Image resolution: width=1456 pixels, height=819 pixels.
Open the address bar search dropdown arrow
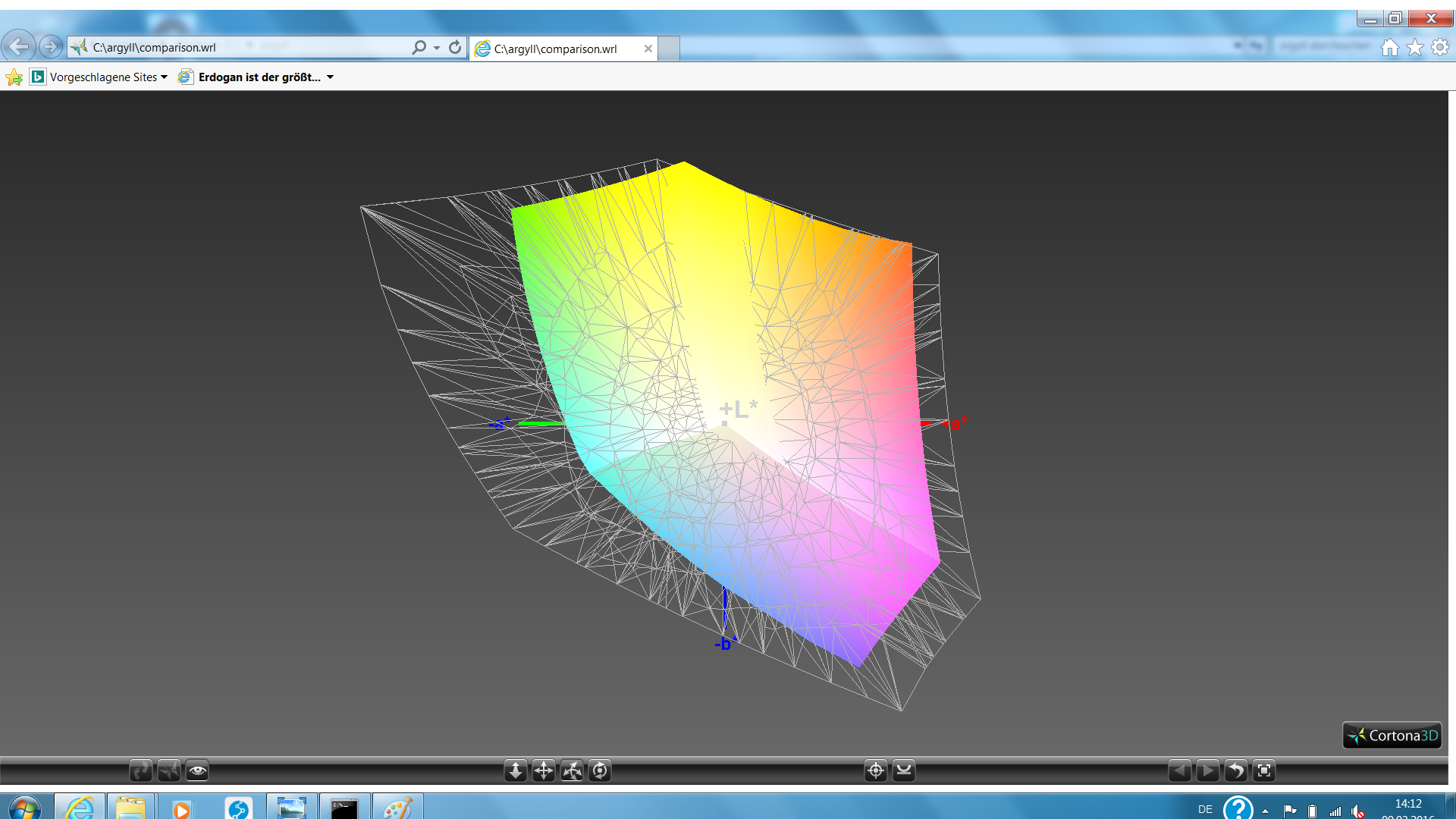click(437, 48)
